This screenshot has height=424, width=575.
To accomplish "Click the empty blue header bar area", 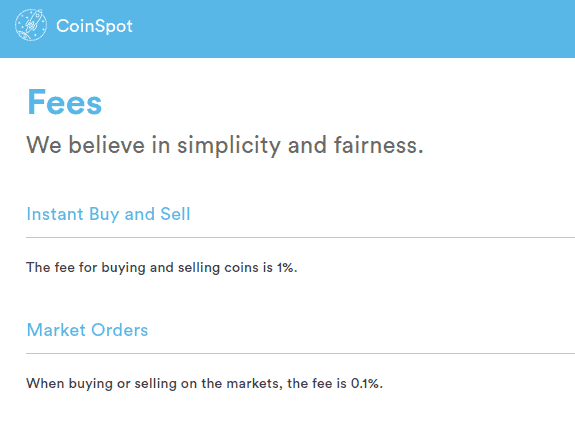I will (x=352, y=29).
